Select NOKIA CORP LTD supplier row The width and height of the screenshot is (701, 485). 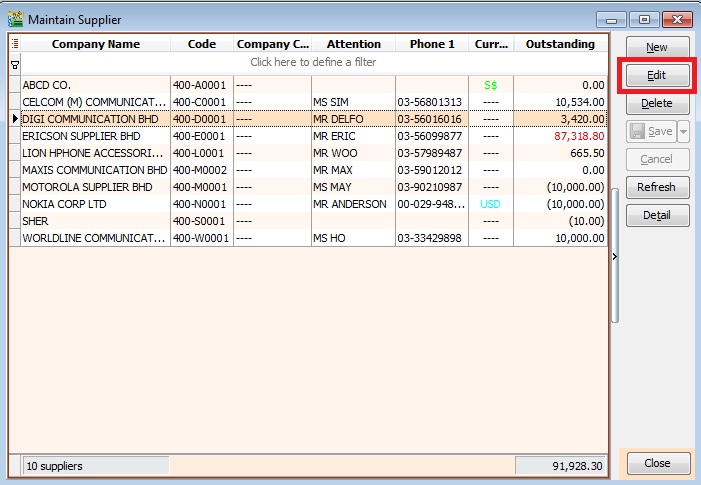tap(95, 204)
